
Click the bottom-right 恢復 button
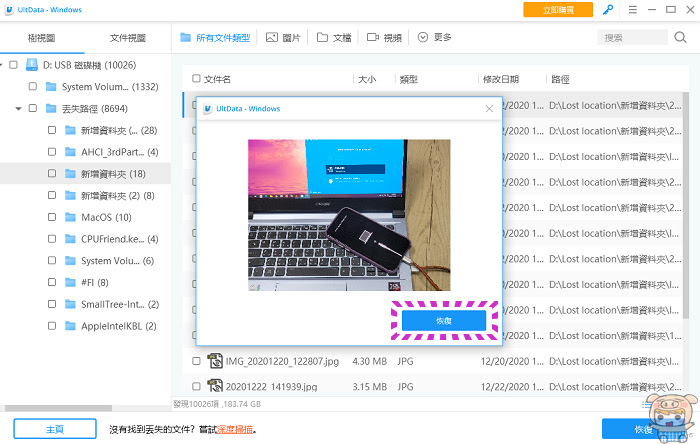click(x=643, y=429)
